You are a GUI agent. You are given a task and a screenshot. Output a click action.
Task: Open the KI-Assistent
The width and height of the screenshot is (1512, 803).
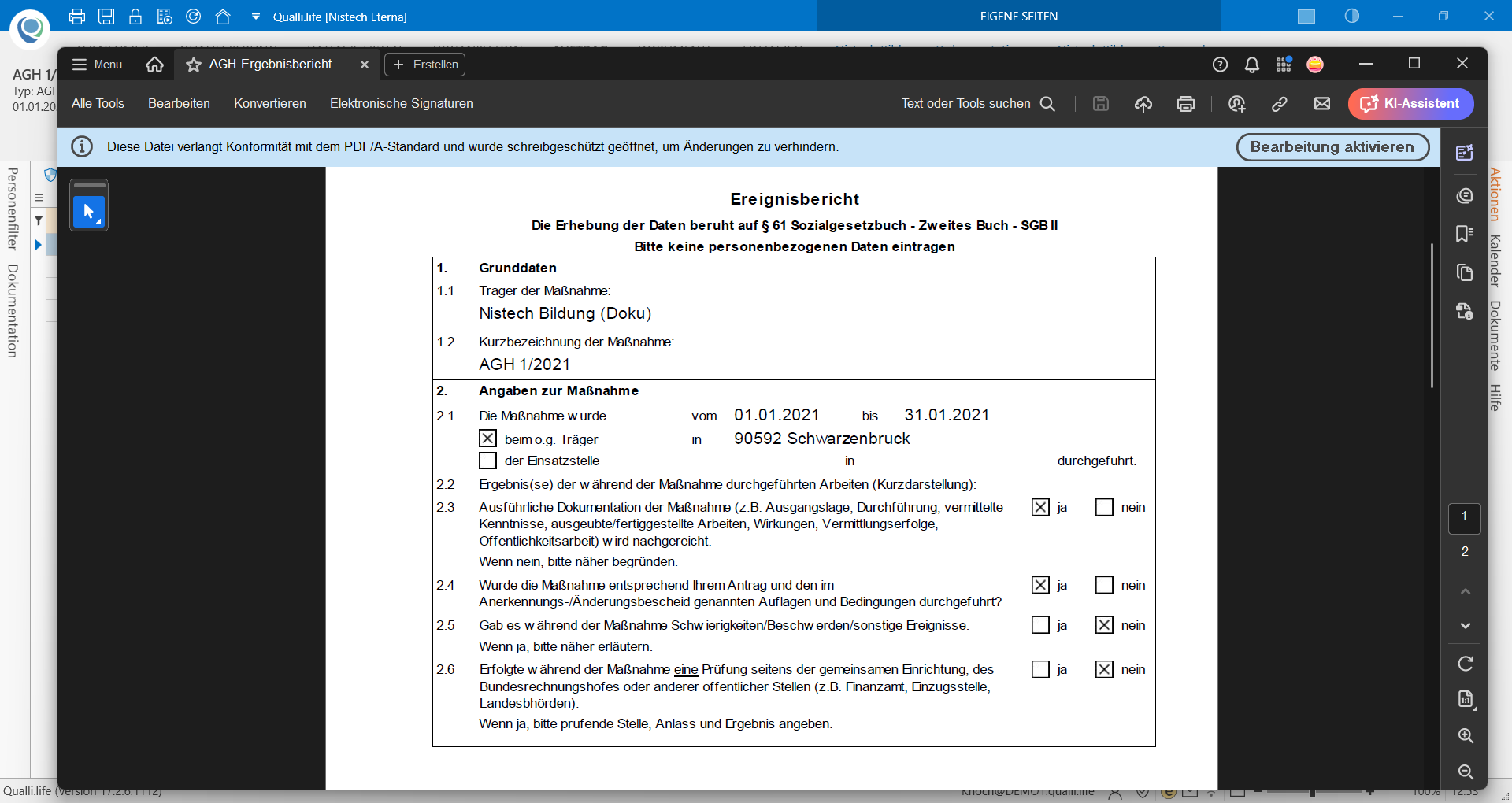pyautogui.click(x=1410, y=103)
